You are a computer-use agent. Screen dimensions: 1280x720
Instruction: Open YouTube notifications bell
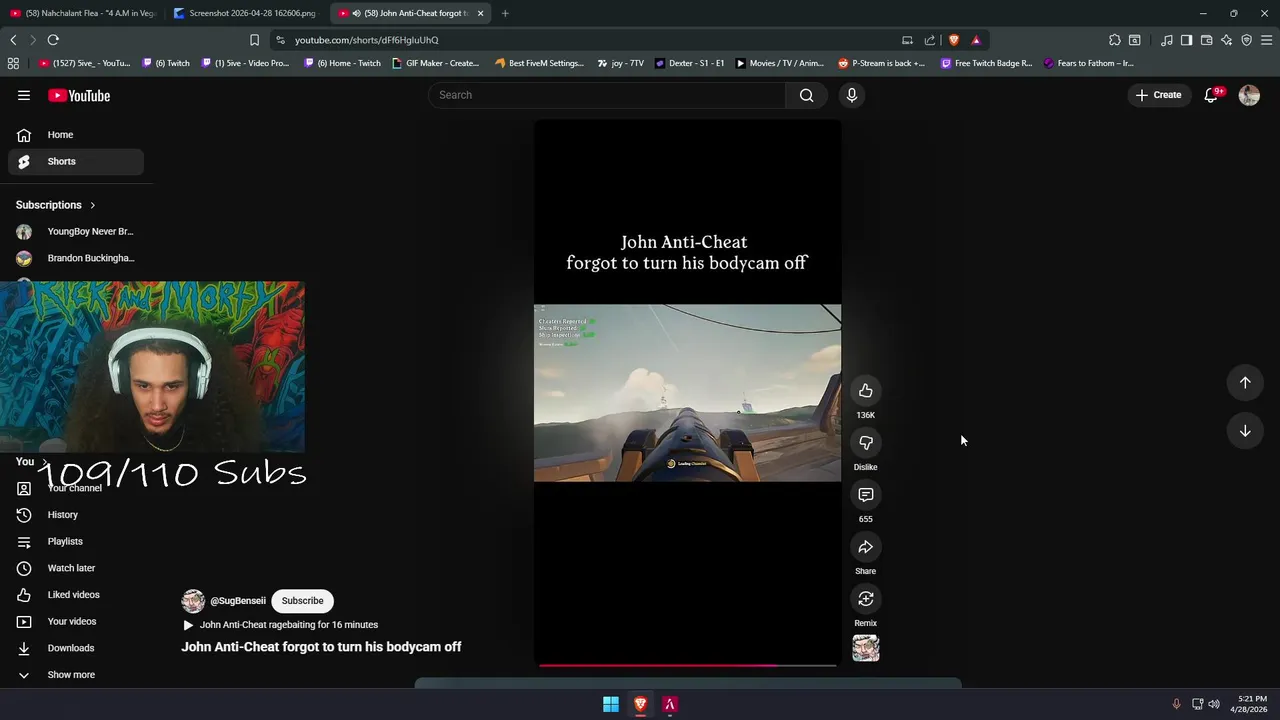[1211, 95]
